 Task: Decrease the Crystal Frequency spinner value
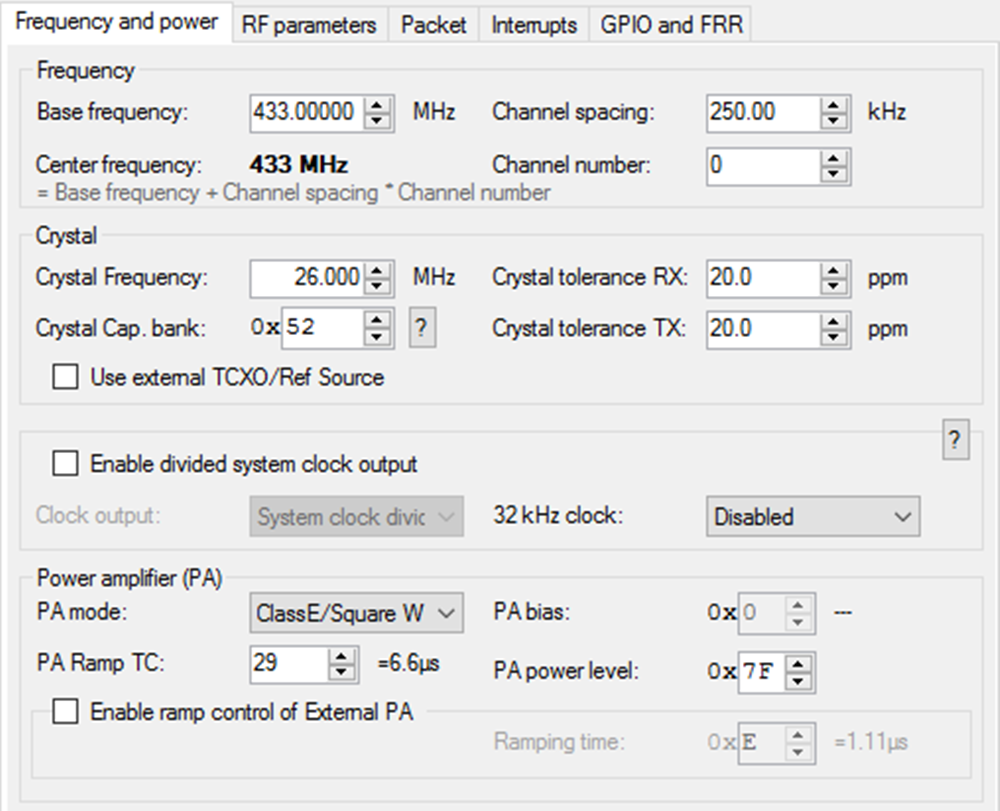376,286
